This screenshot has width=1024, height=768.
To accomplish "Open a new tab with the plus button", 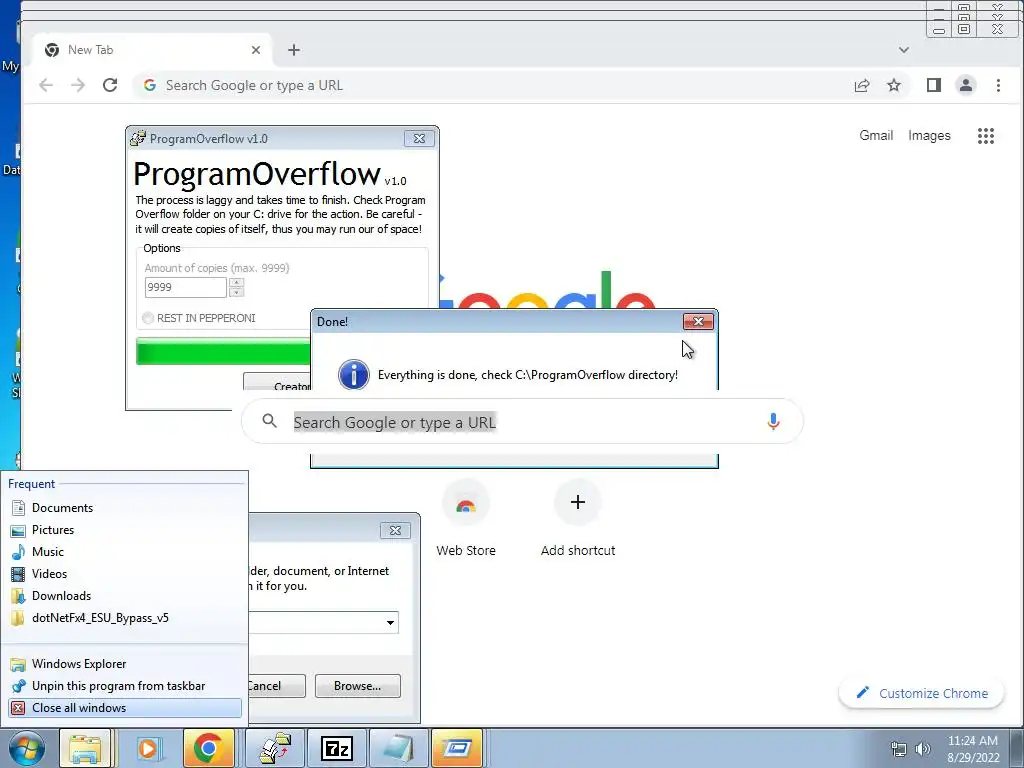I will [294, 50].
